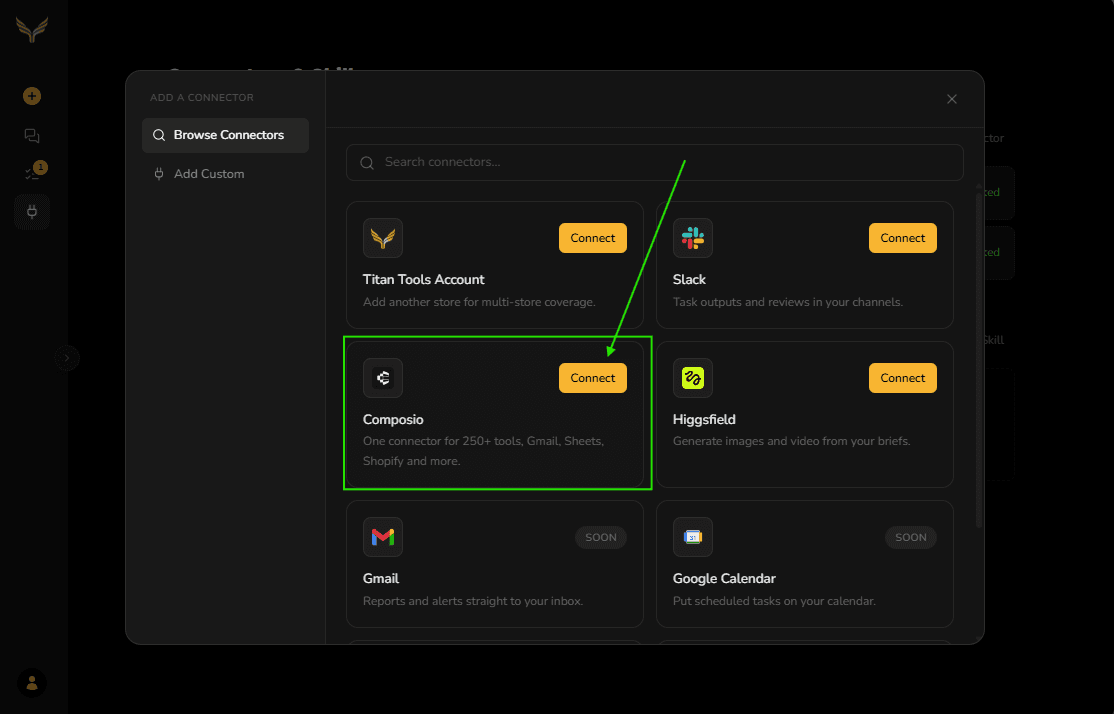This screenshot has width=1114, height=714.
Task: Click the Titan wings logo in sidebar
Action: coord(32,29)
